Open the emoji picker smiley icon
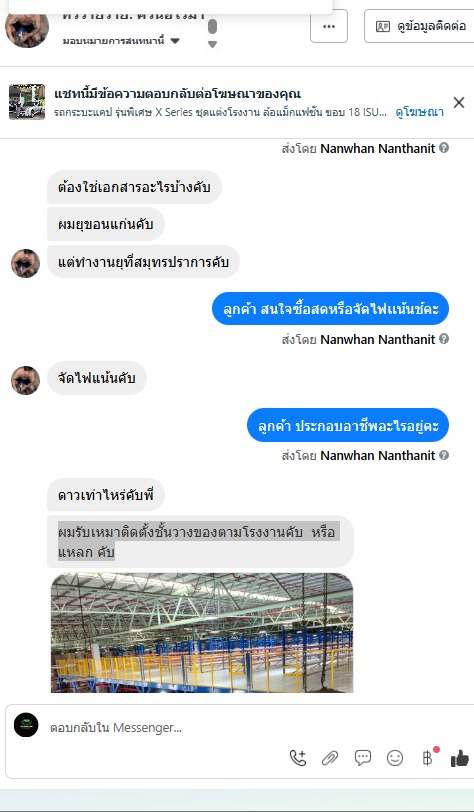Screen dimensions: 474x812 395,758
